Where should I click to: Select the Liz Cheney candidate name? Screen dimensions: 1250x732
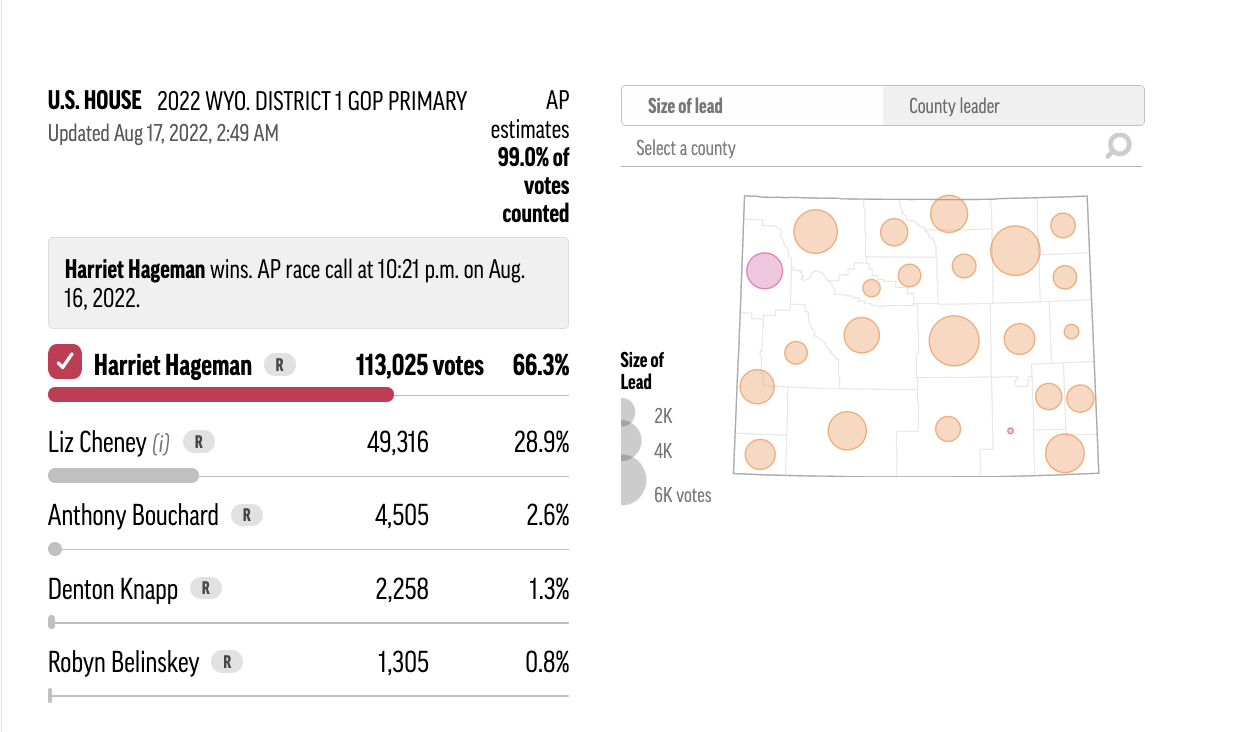pyautogui.click(x=97, y=441)
